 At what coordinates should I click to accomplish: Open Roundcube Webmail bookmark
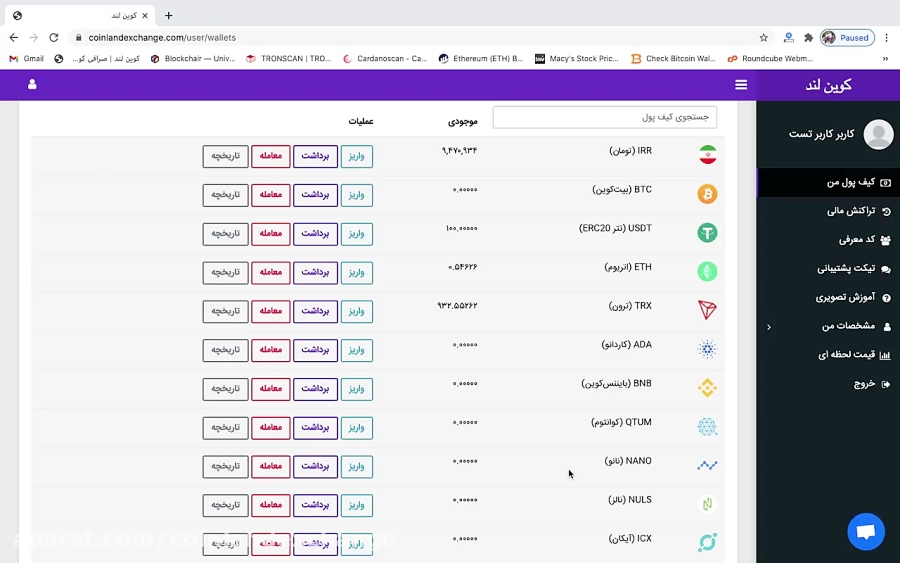[x=770, y=59]
